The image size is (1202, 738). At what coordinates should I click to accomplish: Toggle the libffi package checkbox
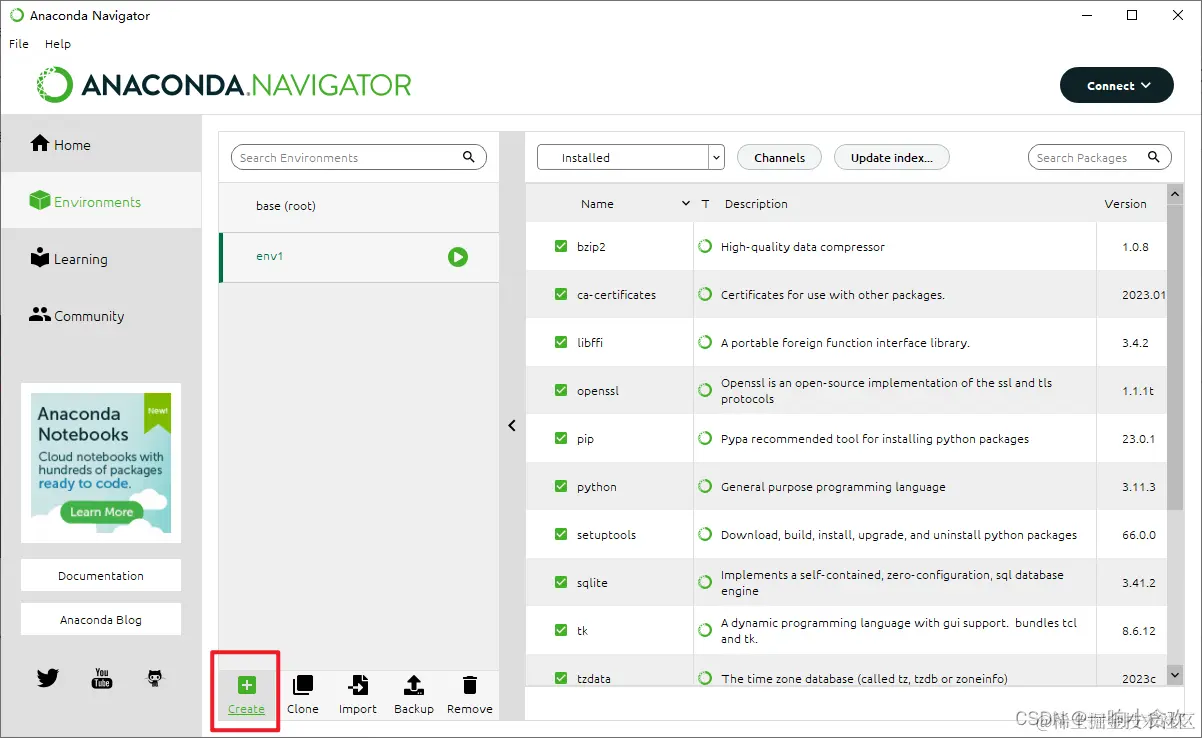561,342
